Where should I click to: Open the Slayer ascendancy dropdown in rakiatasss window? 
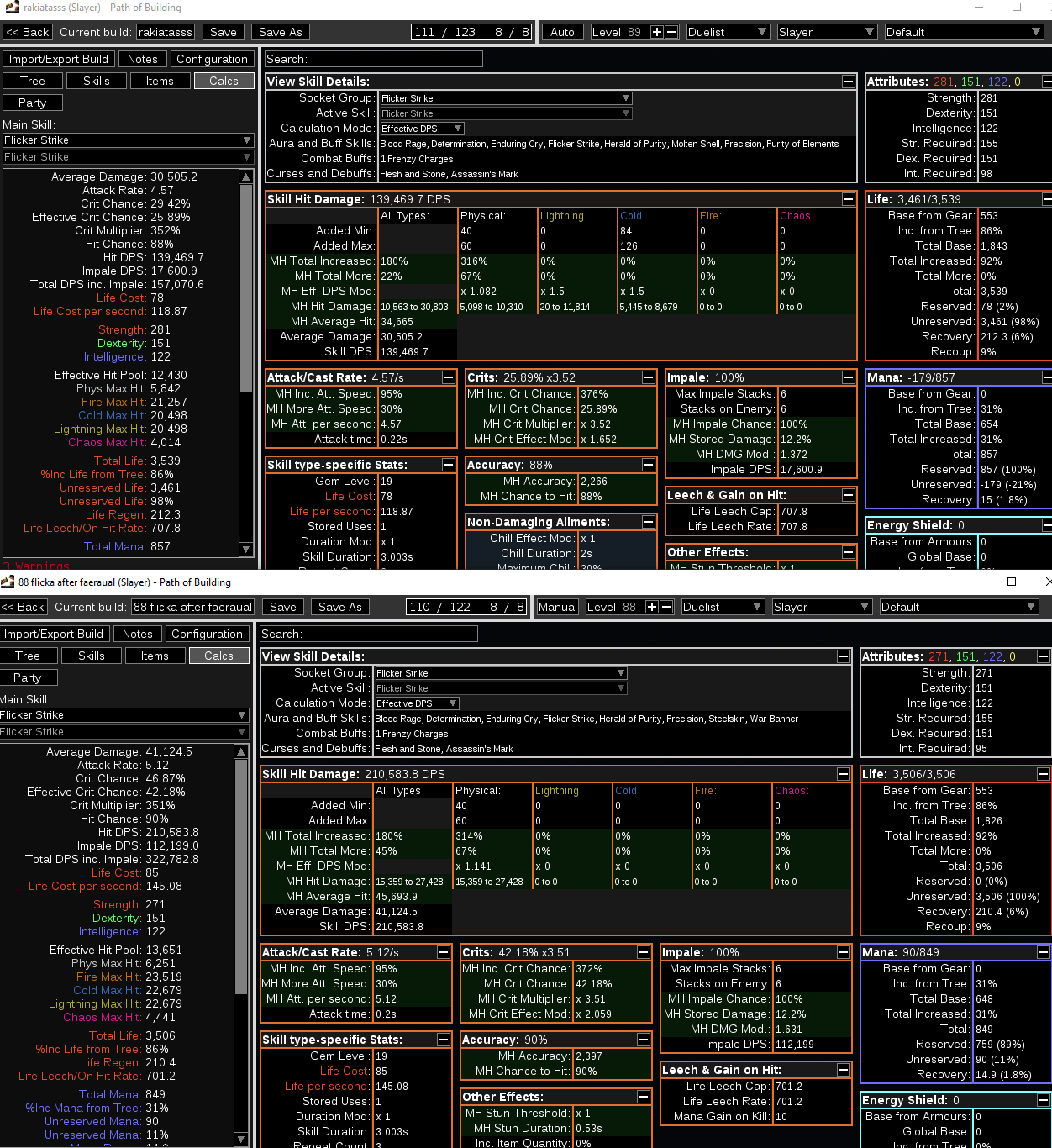(827, 32)
